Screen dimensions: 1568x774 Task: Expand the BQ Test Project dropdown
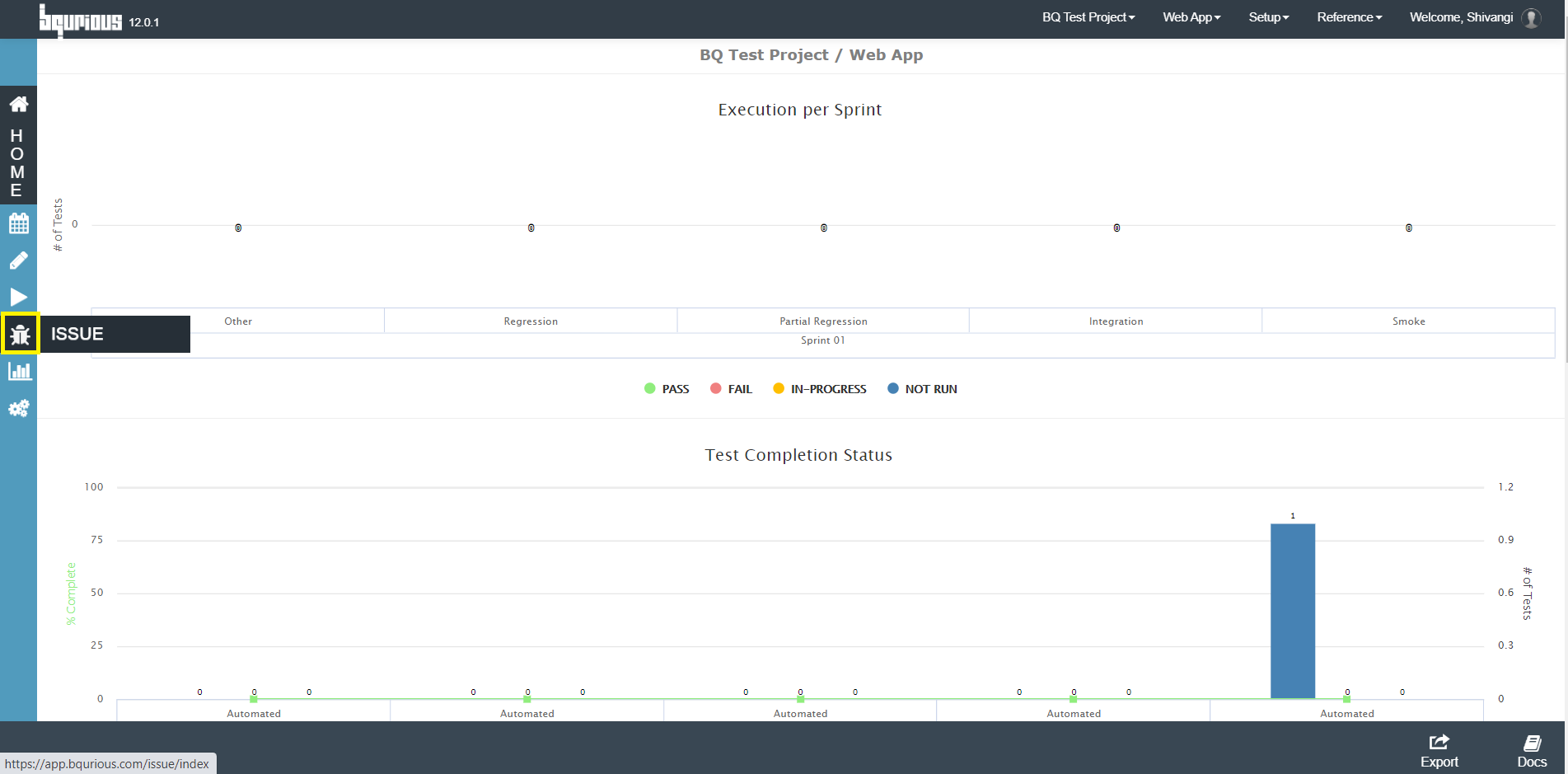[1088, 17]
